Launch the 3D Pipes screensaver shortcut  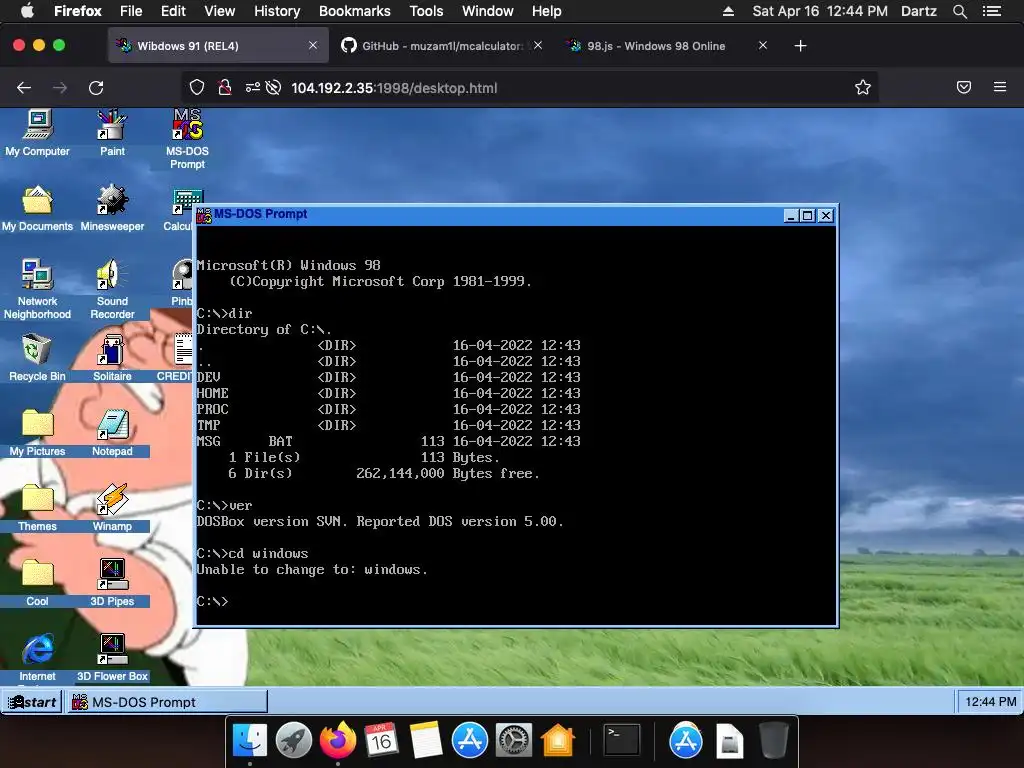[x=112, y=583]
